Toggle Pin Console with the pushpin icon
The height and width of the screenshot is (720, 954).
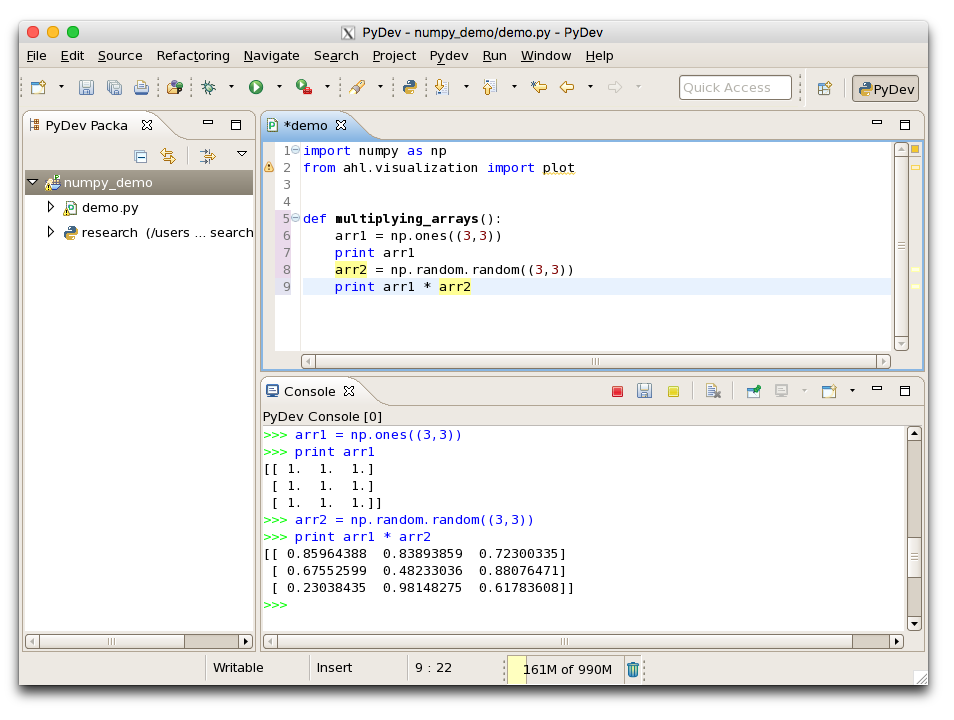click(x=753, y=391)
